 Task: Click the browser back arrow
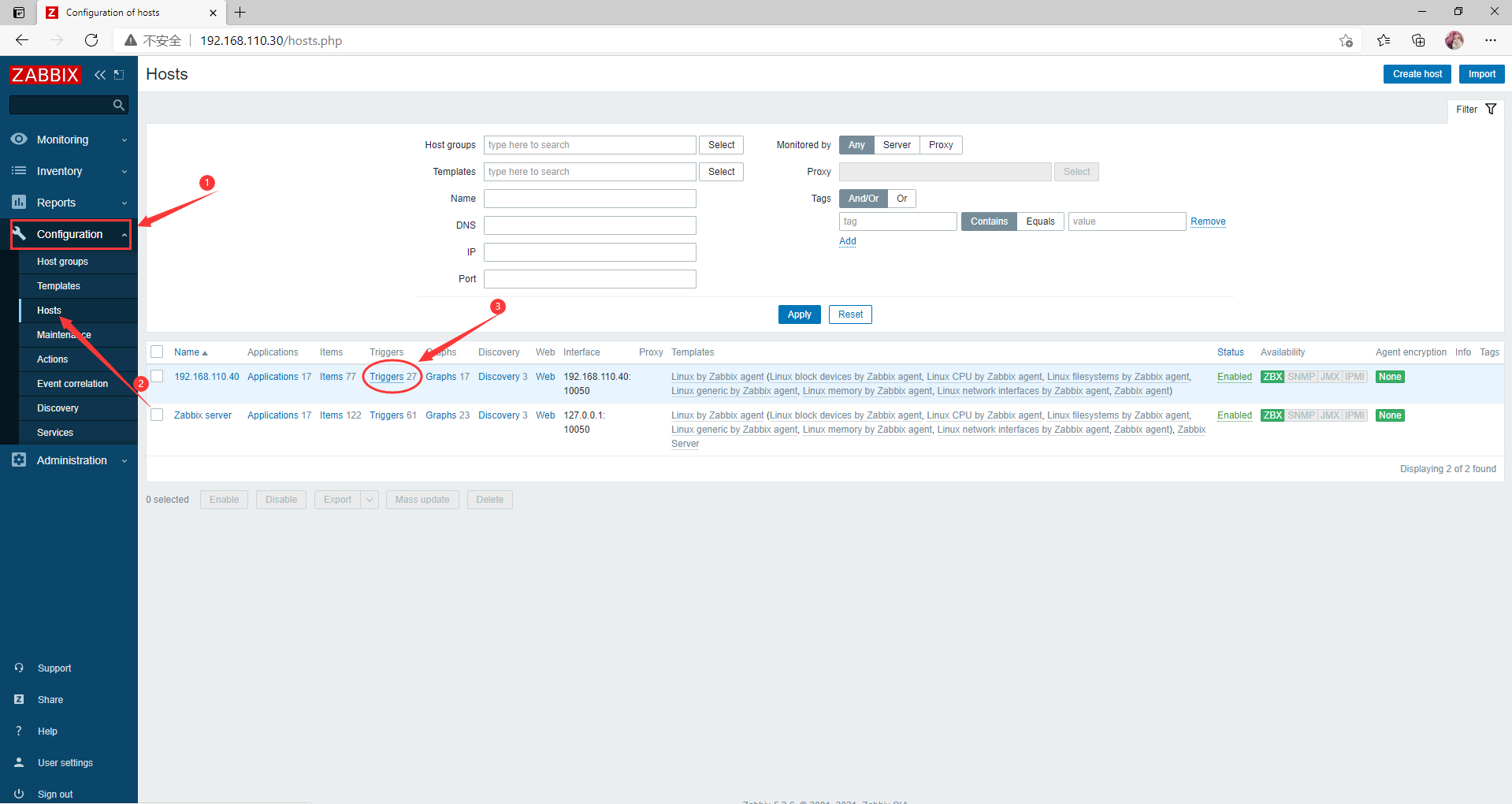pos(22,40)
